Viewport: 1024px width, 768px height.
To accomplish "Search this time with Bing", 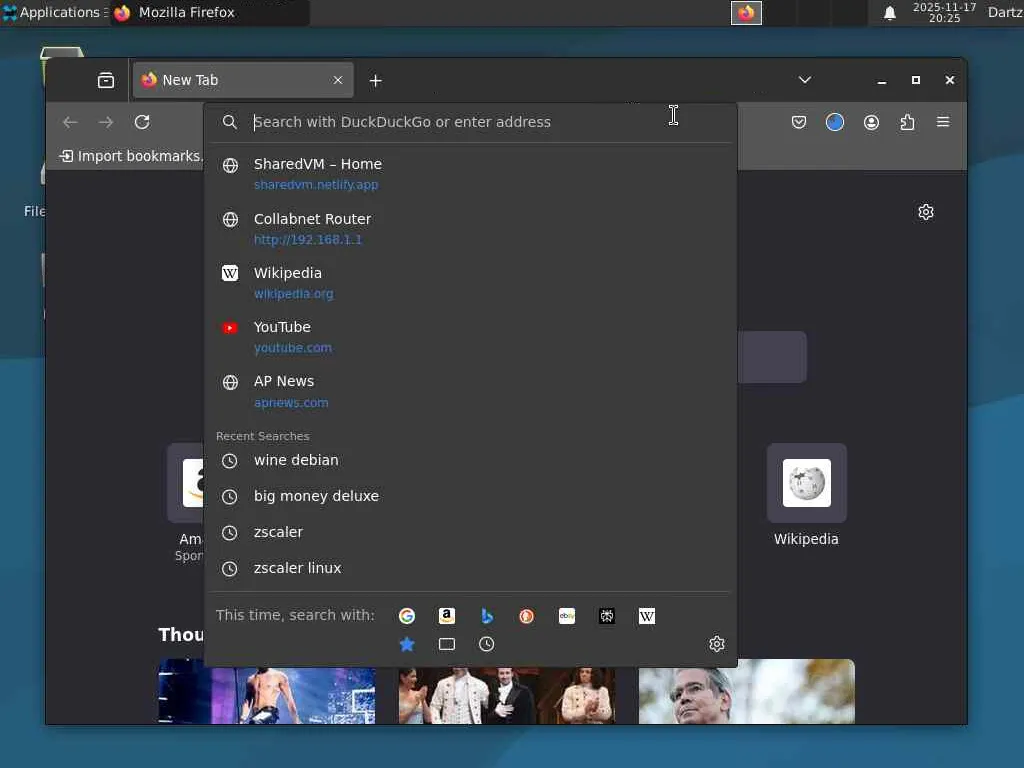I will pyautogui.click(x=487, y=616).
